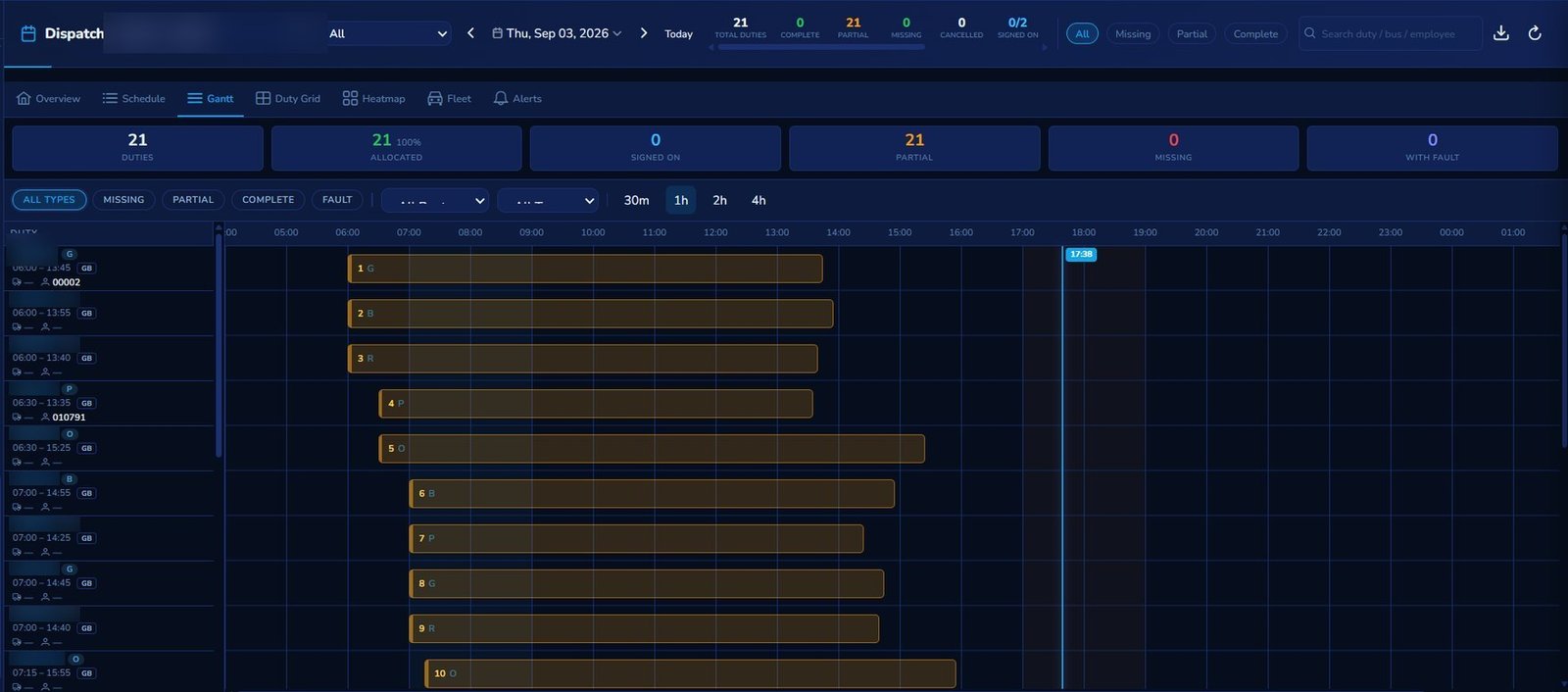Open the All depot dropdown

388,33
